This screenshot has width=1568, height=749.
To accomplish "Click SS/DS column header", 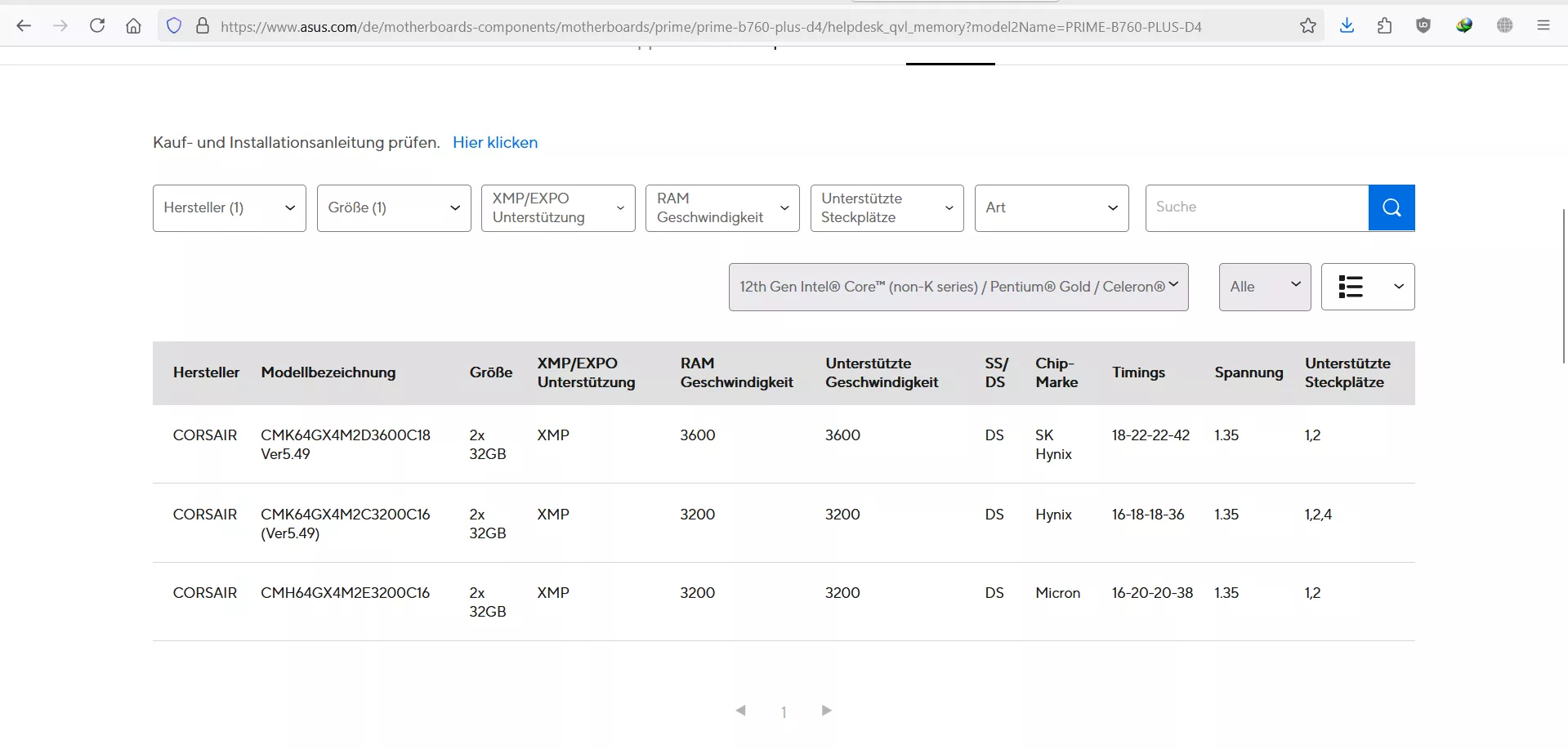I will pos(996,372).
